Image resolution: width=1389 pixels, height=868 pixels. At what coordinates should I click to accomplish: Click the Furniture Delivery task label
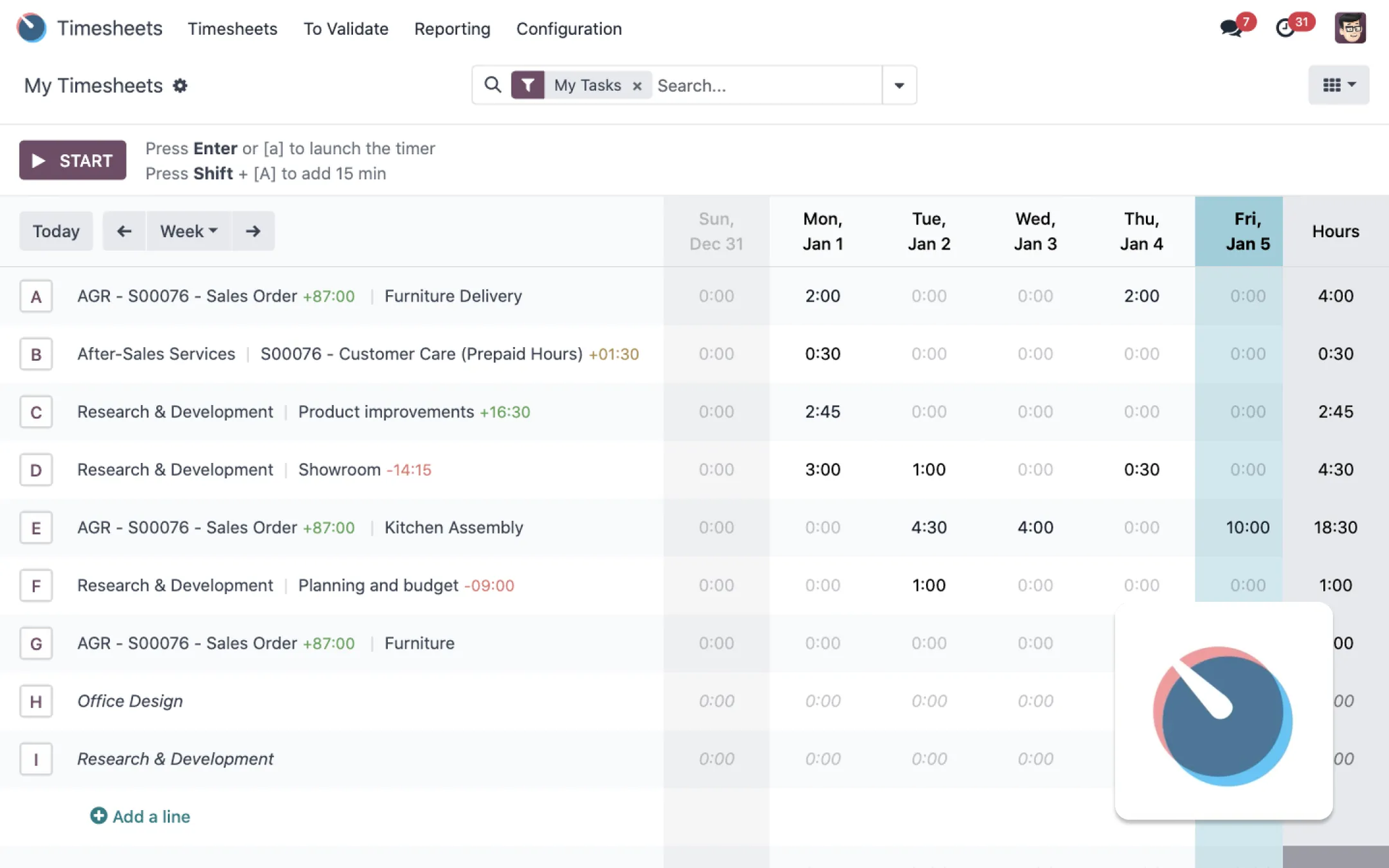click(x=453, y=296)
